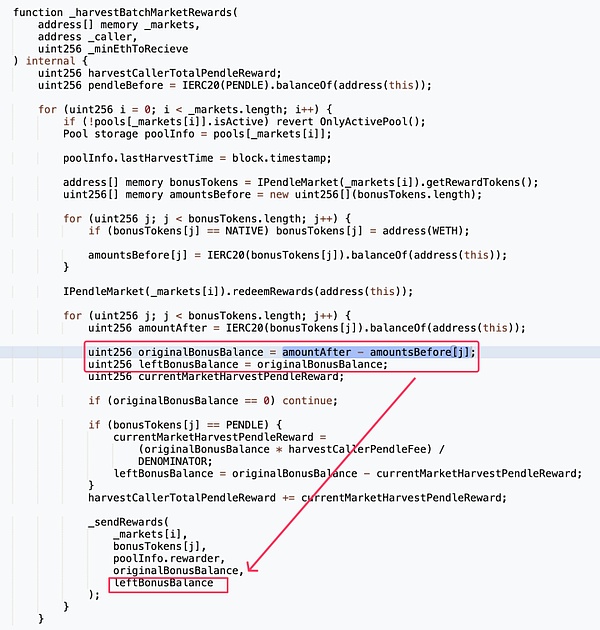Click redeemRewards method call
Image resolution: width=600 pixels, height=630 pixels.
pyautogui.click(x=272, y=291)
